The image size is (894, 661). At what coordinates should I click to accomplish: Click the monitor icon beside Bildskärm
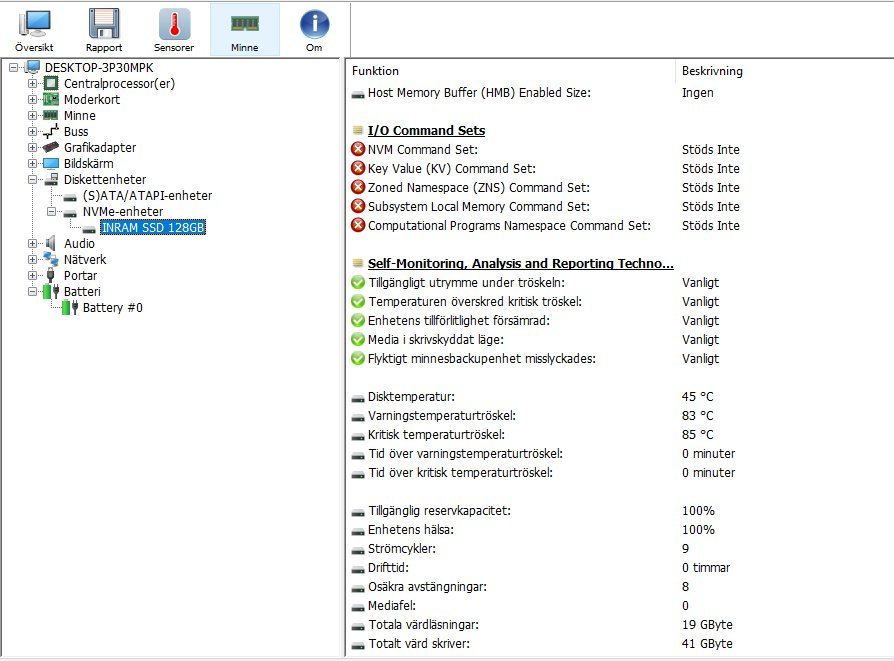click(x=51, y=164)
